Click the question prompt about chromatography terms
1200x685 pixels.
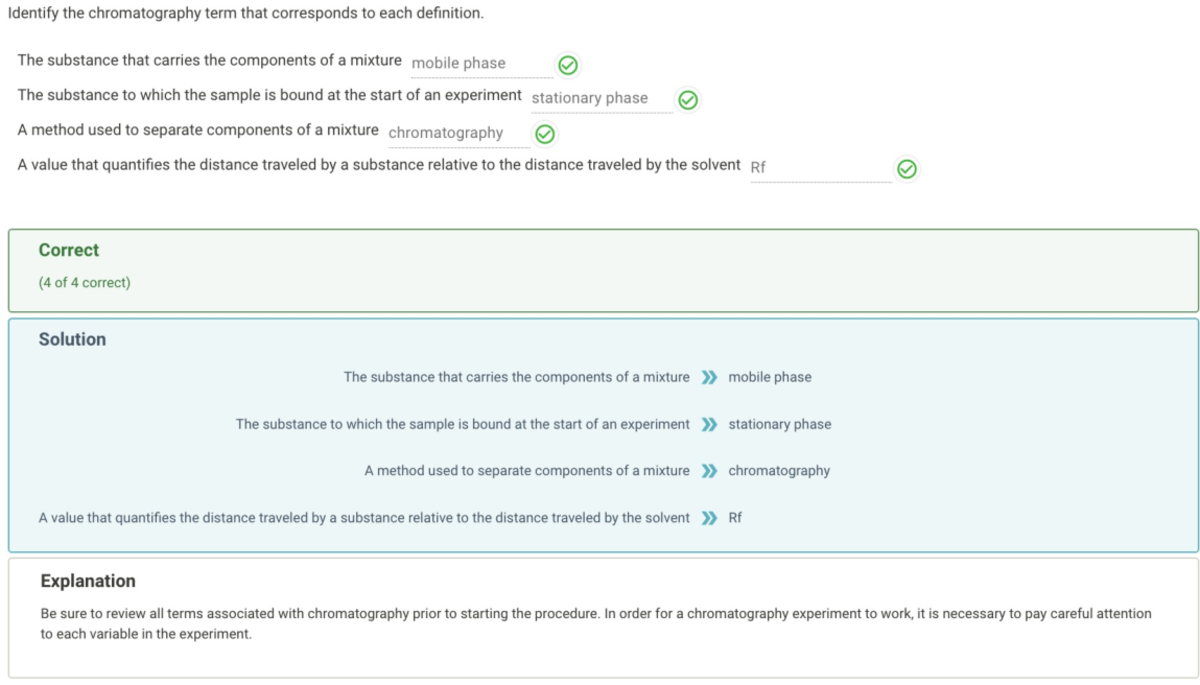tap(245, 14)
